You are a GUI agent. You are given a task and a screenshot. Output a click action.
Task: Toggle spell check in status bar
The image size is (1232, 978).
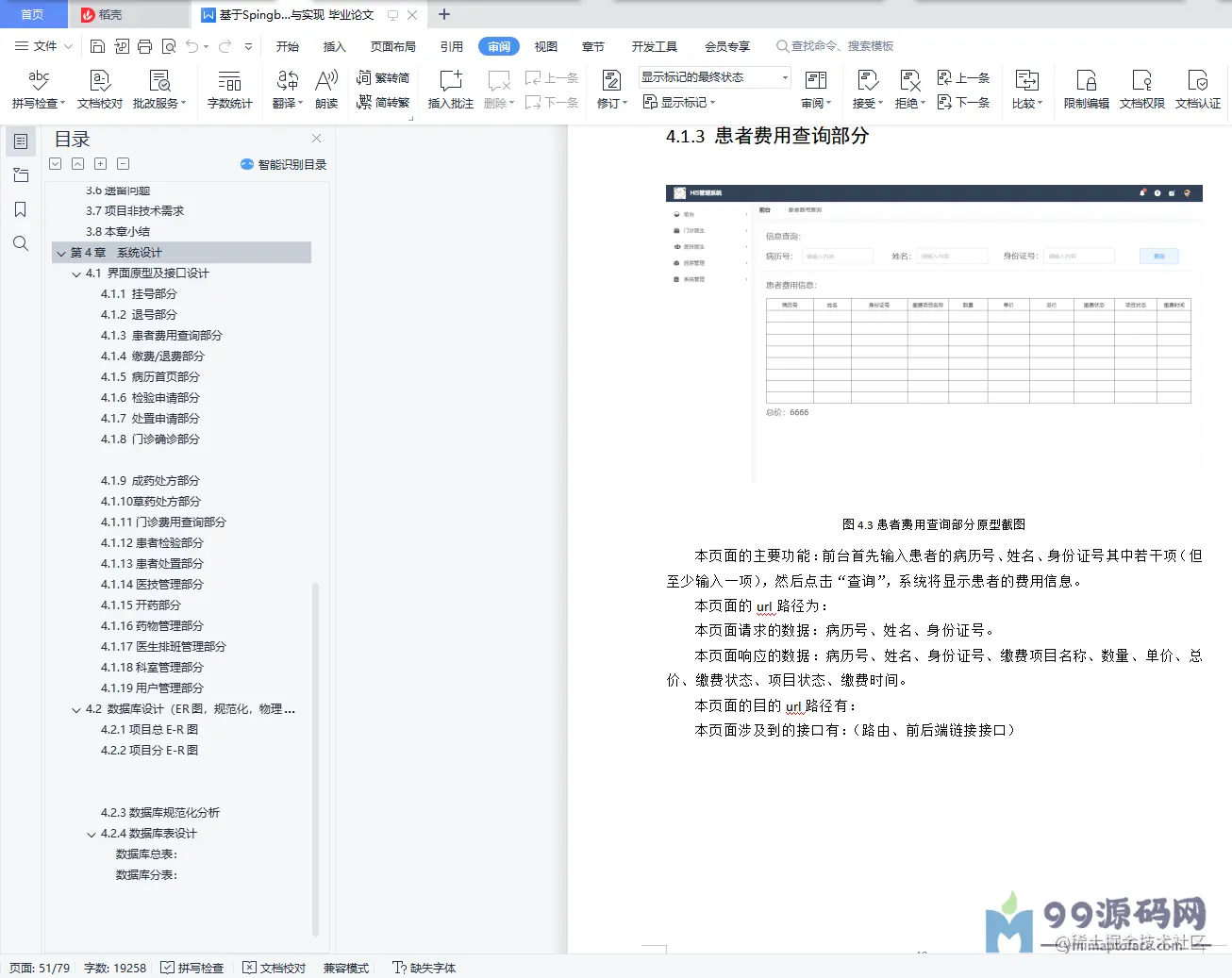(191, 968)
